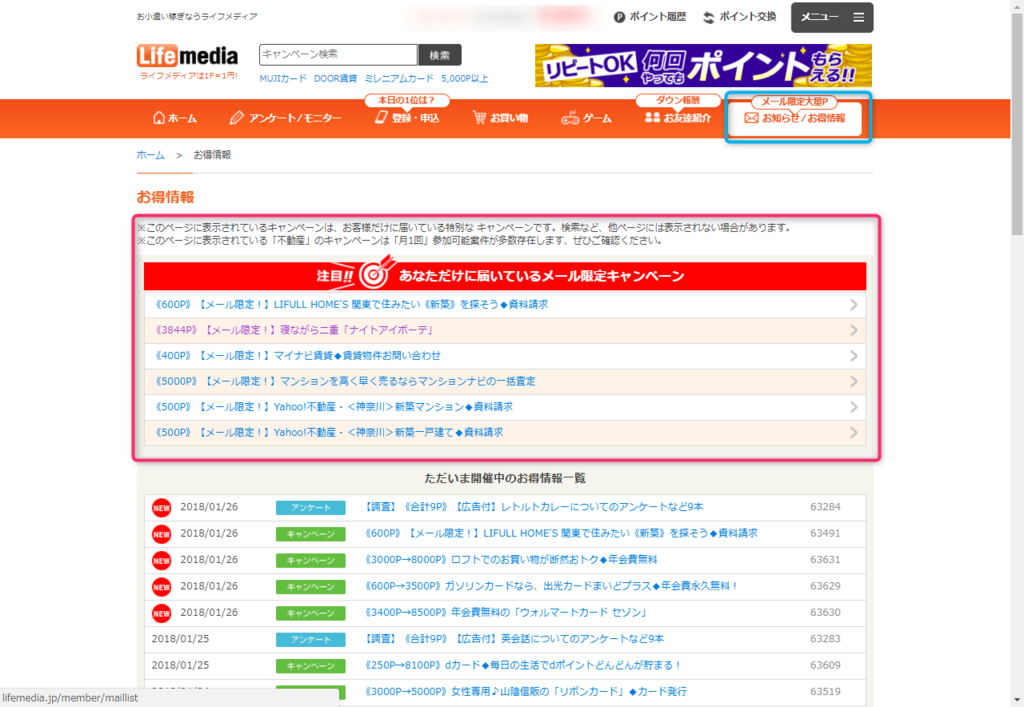Open the chevron on マンションナビ campaign row
Viewport: 1024px width, 707px height.
854,381
